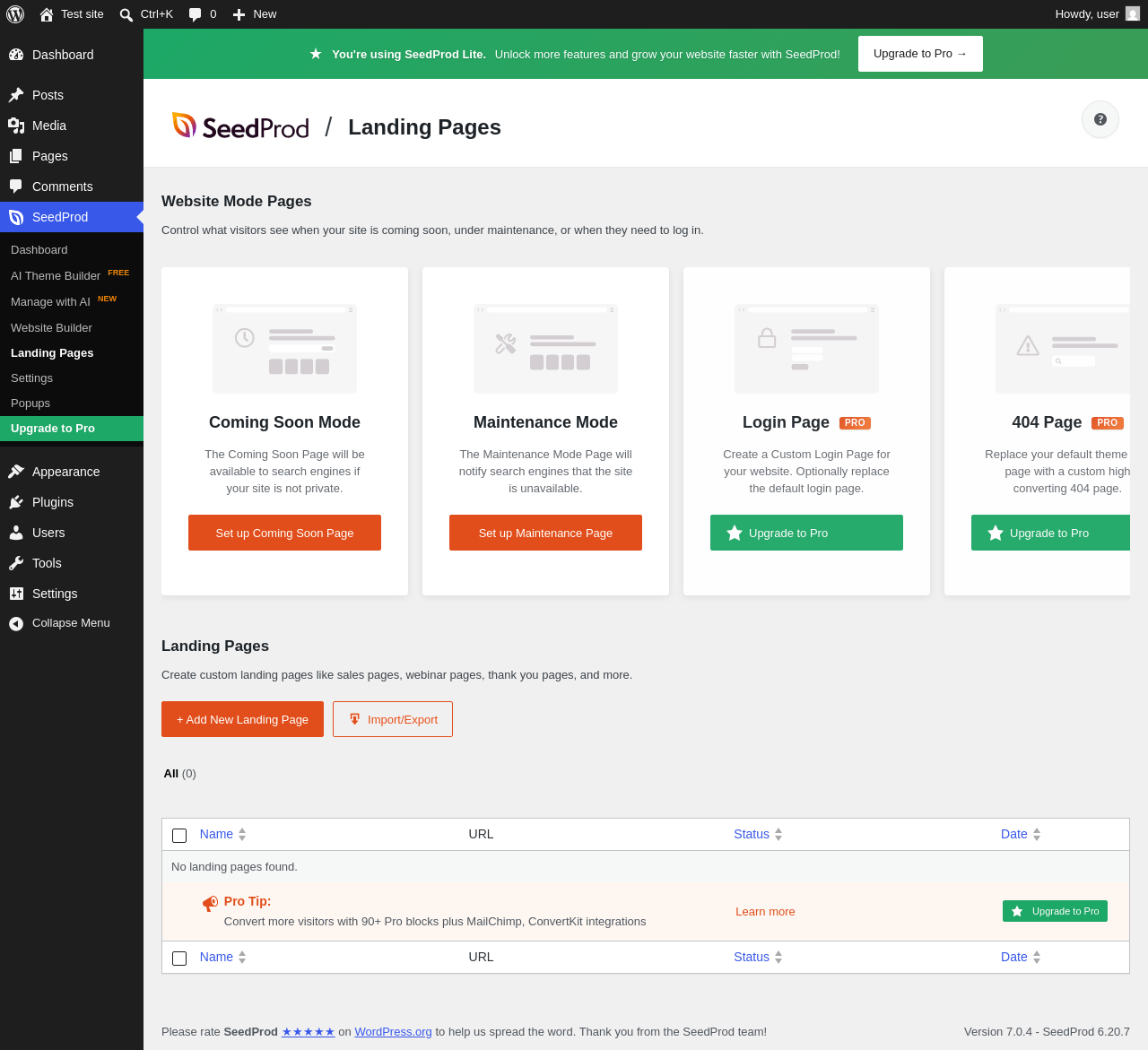Screen dimensions: 1148x1050
Task: Click Set up Maintenance Page button
Action: coord(545,533)
